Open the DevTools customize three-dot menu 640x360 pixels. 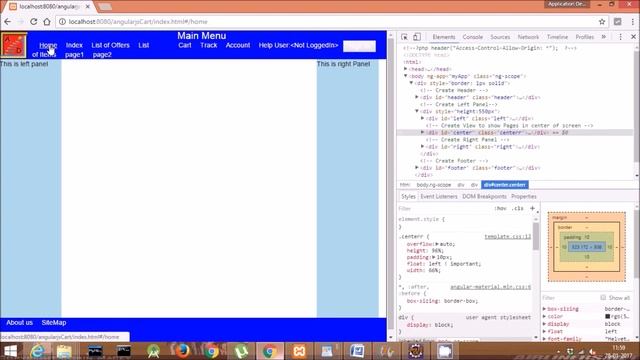point(620,37)
